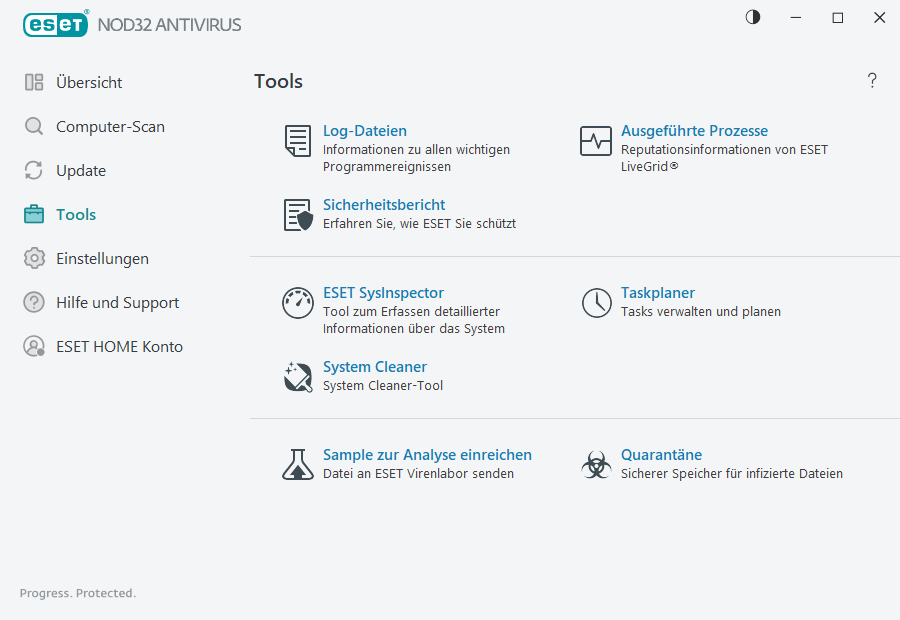Image resolution: width=900 pixels, height=620 pixels.
Task: Click the System Cleaner brush icon
Action: point(297,377)
